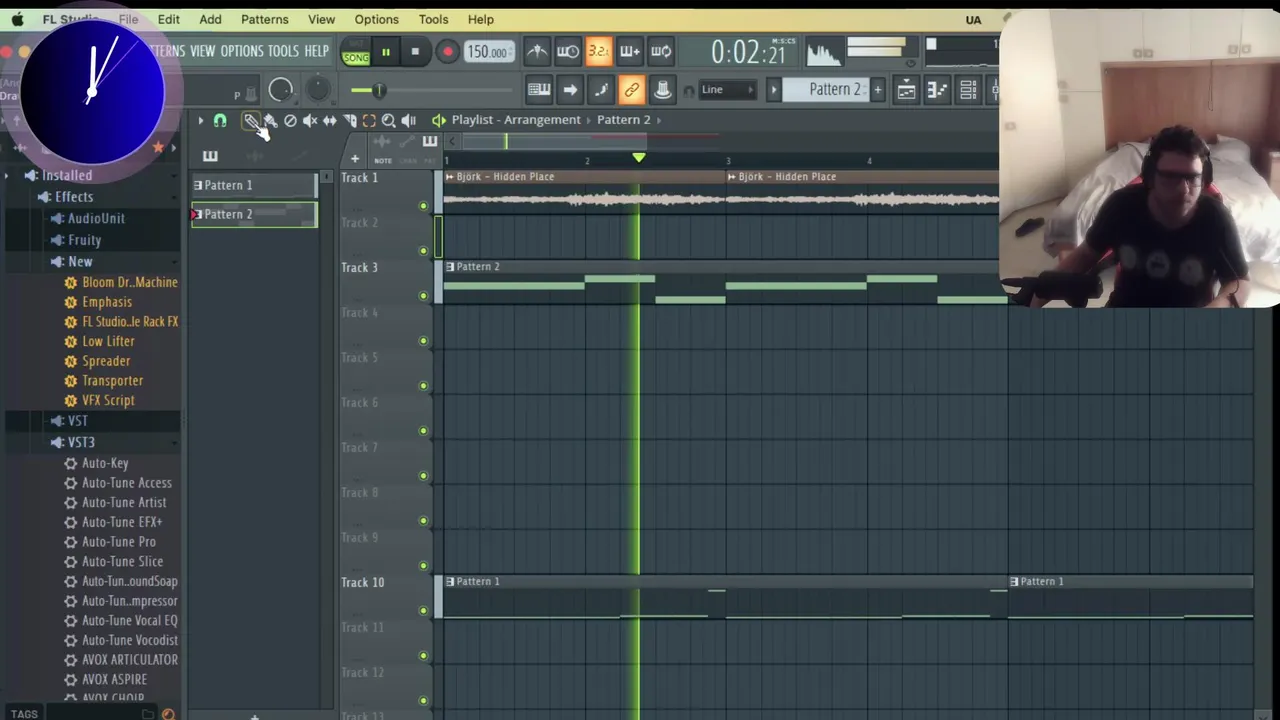
Task: Mute Track 6 with its green dot
Action: pyautogui.click(x=423, y=431)
